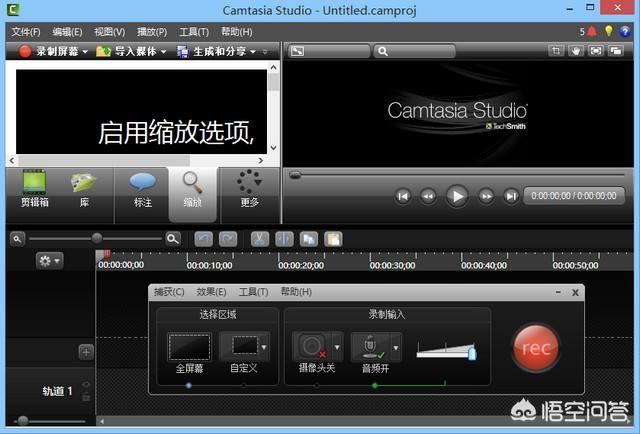
Task: Open the 编辑(E) menu
Action: click(67, 32)
